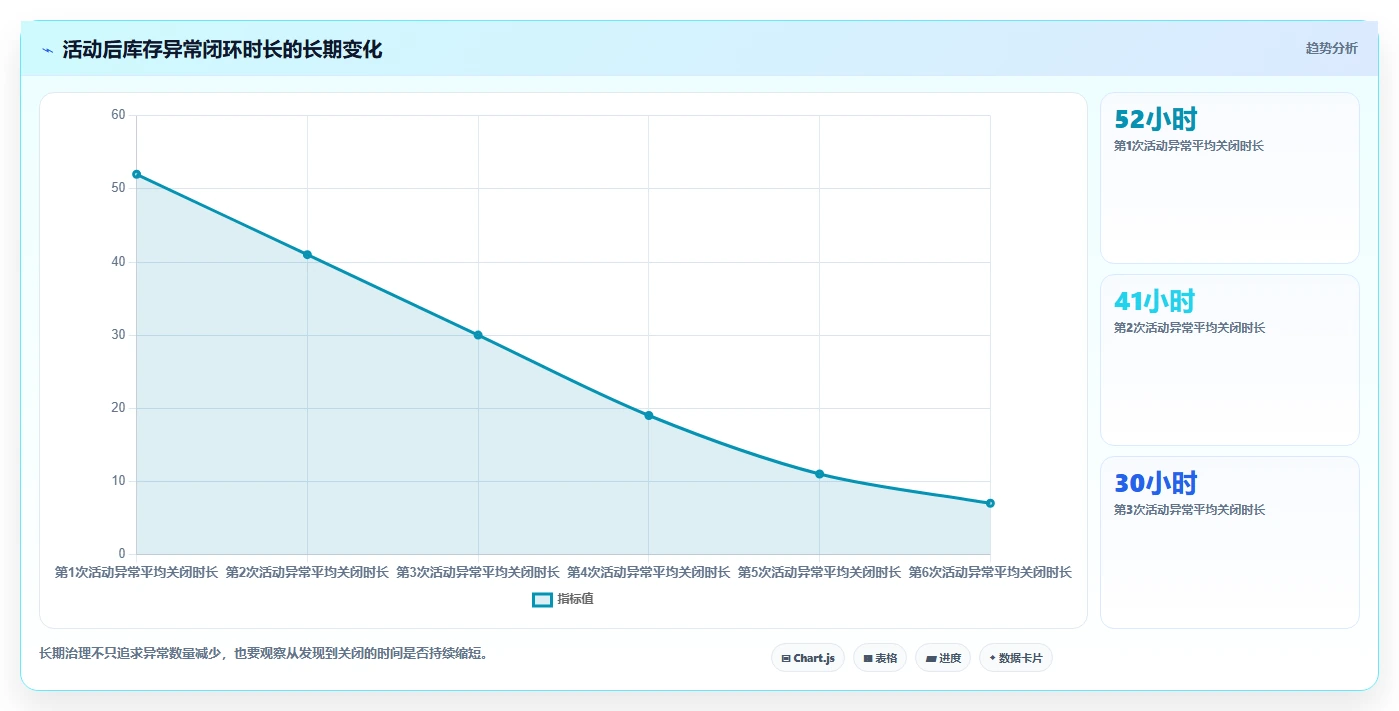Open the 41小时 data card
1399x711 pixels.
pyautogui.click(x=1230, y=360)
